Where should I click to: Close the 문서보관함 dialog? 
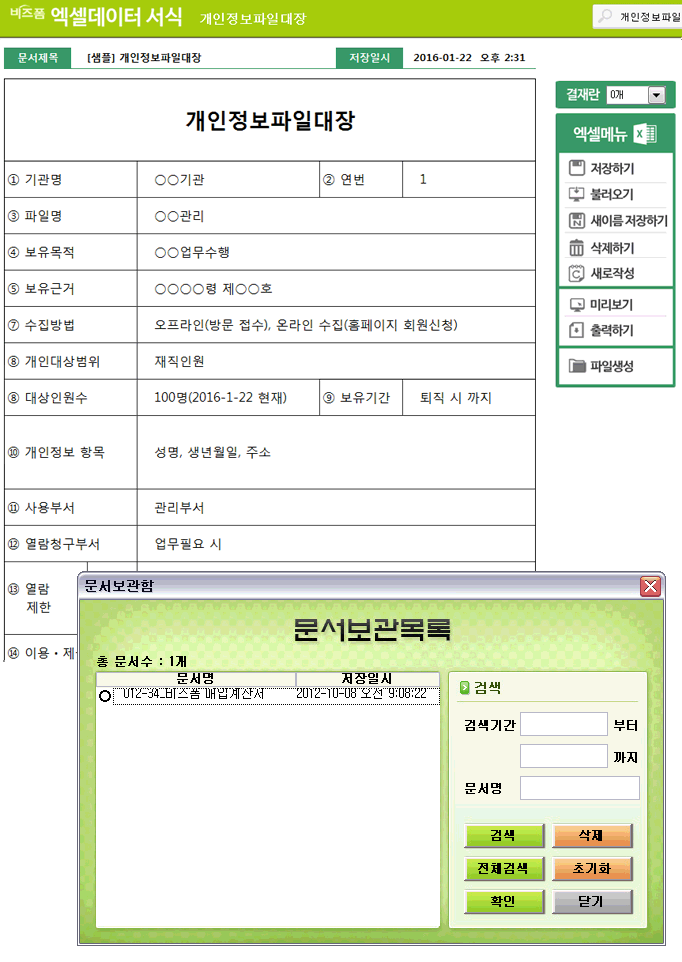650,586
